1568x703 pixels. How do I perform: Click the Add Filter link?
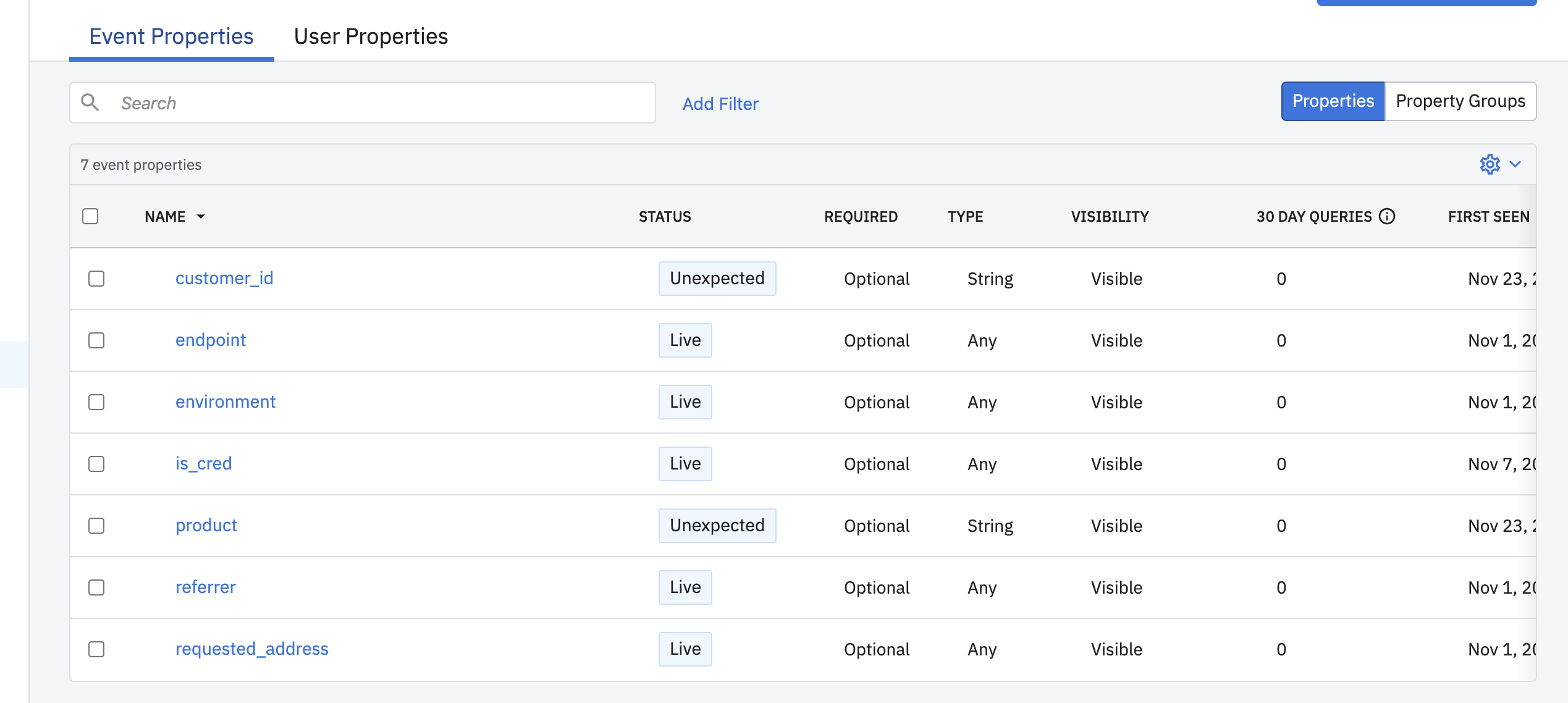(x=720, y=104)
